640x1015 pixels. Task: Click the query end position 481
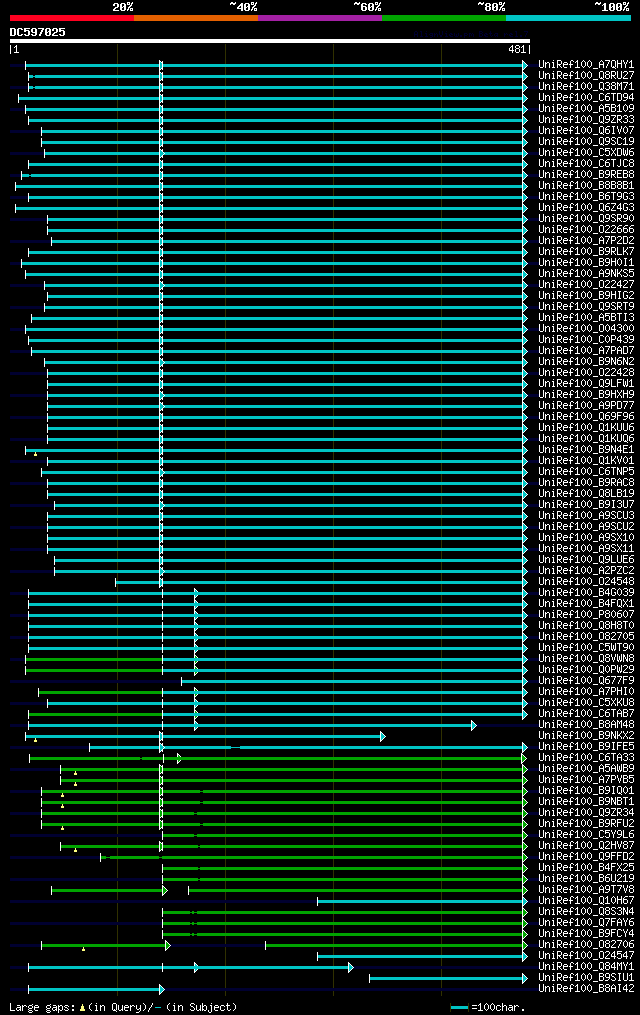click(x=517, y=49)
